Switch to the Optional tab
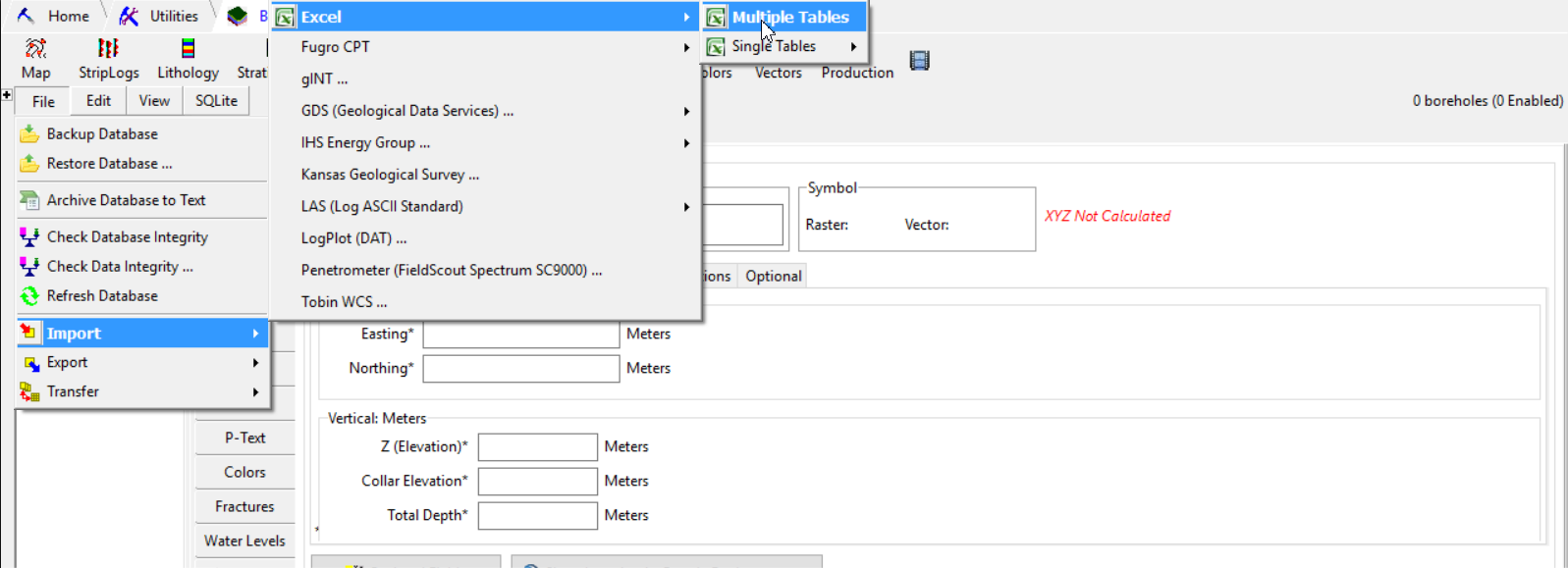Viewport: 1568px width, 568px height. [x=773, y=277]
